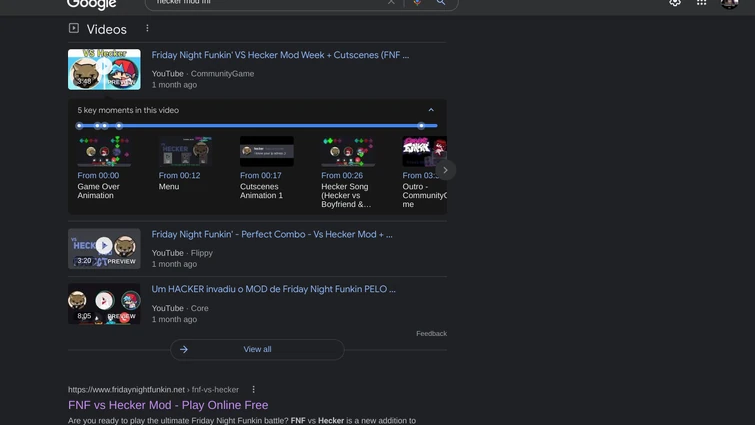Select the 5 key moments in this video text
This screenshot has height=425, width=755.
[x=128, y=110]
